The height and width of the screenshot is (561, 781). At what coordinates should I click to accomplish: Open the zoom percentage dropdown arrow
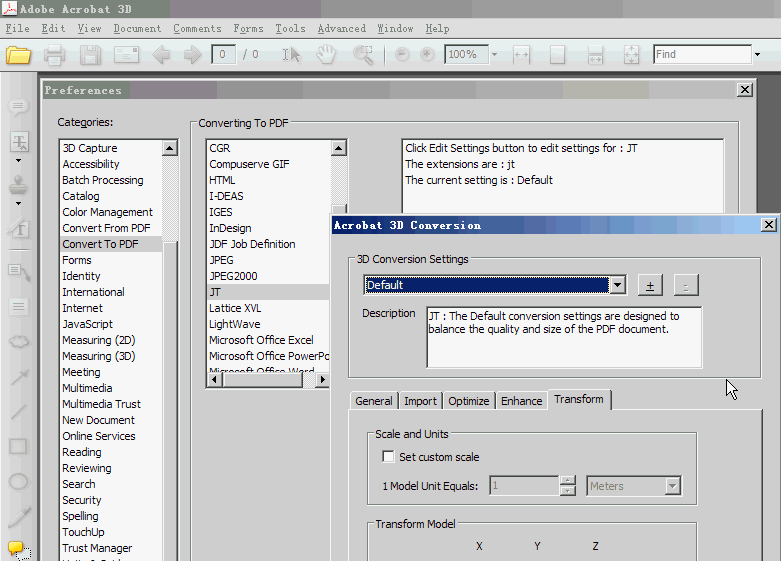pos(494,54)
